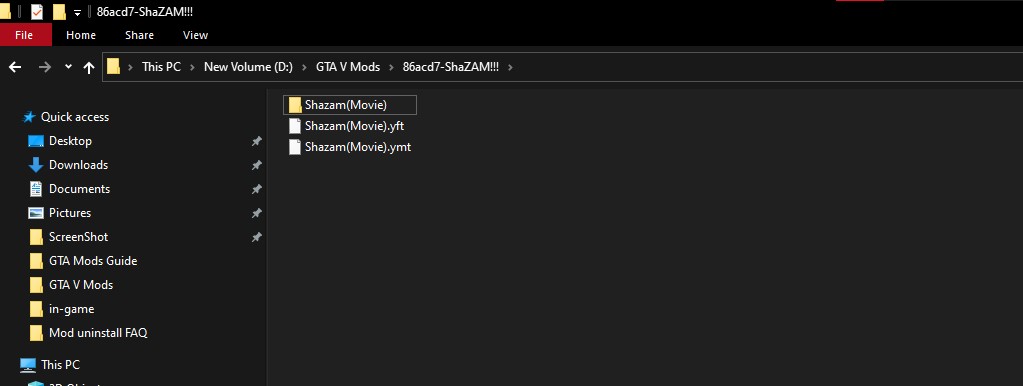Viewport: 1023px width, 386px height.
Task: Select the Shazam(Movie).ymt file
Action: [x=350, y=147]
